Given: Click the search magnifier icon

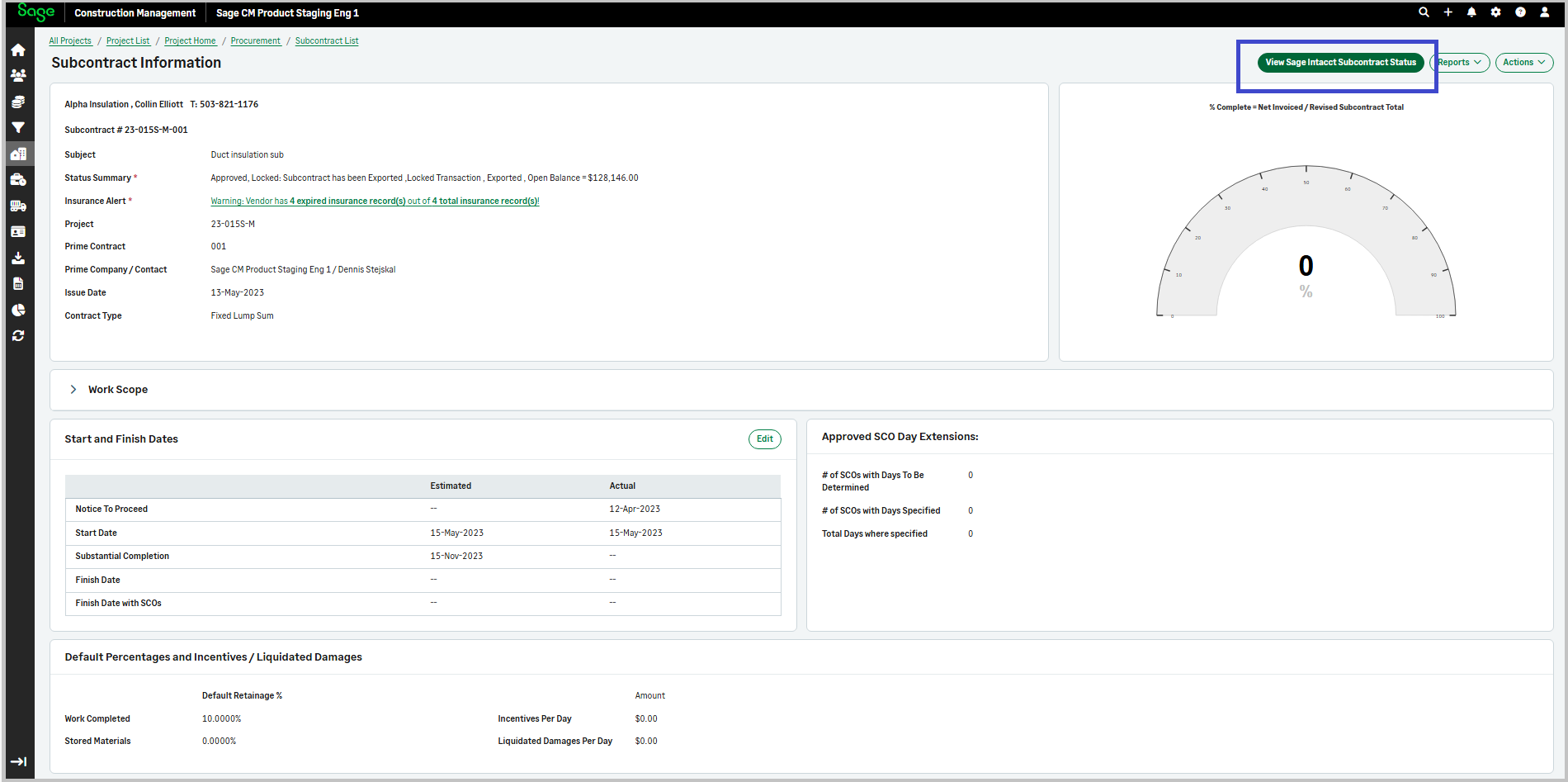Looking at the screenshot, I should (1424, 12).
